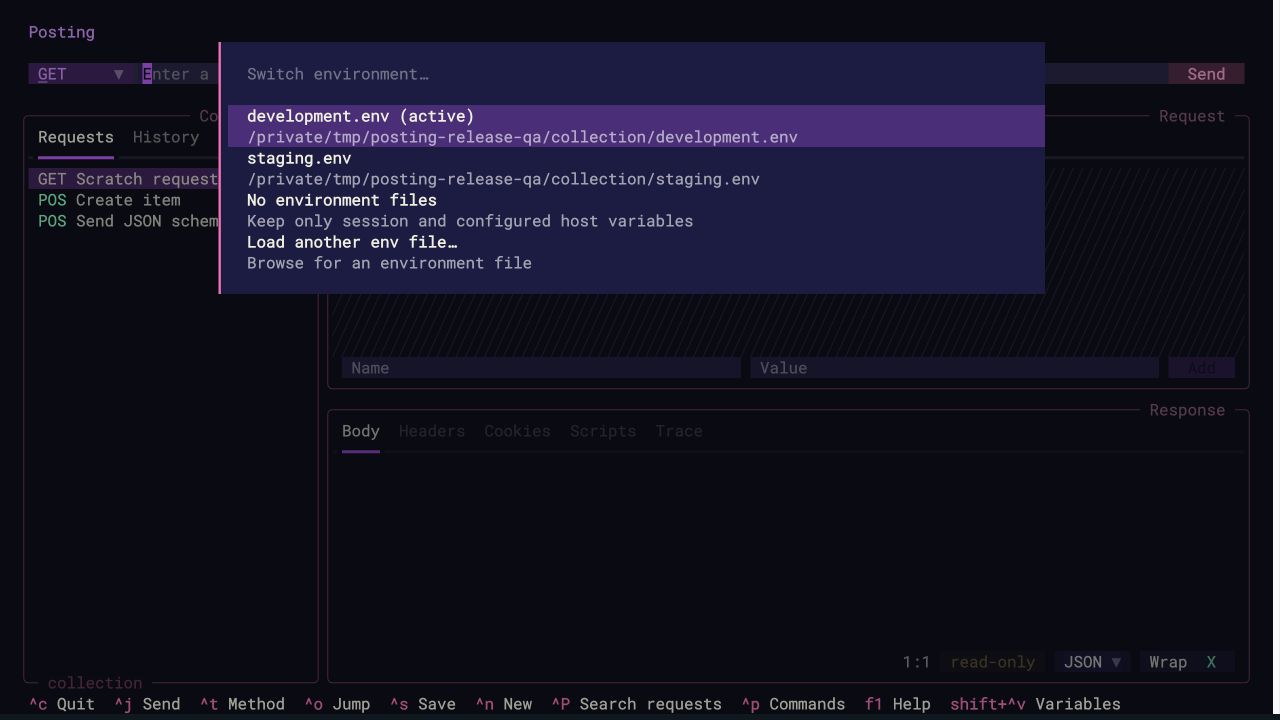Click ^c Quit in footer

coord(62,704)
